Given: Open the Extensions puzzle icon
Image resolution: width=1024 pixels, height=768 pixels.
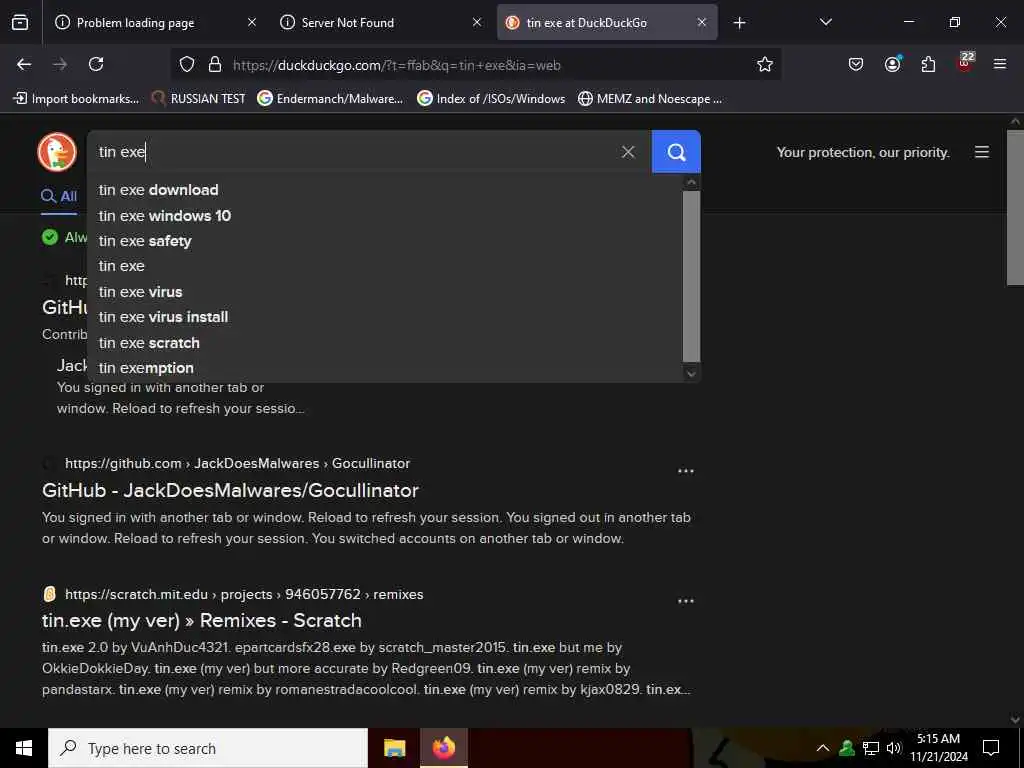Looking at the screenshot, I should click(928, 65).
